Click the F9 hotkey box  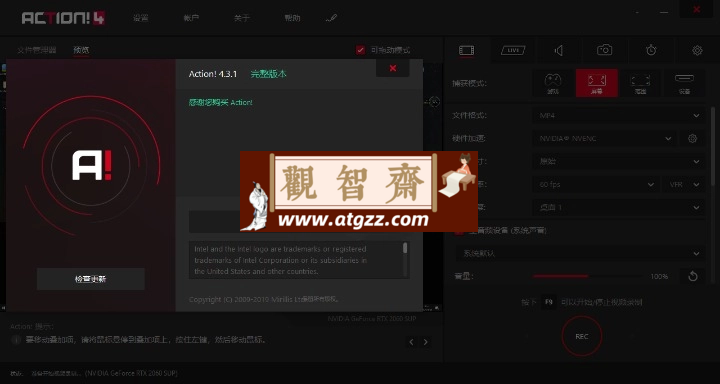548,302
